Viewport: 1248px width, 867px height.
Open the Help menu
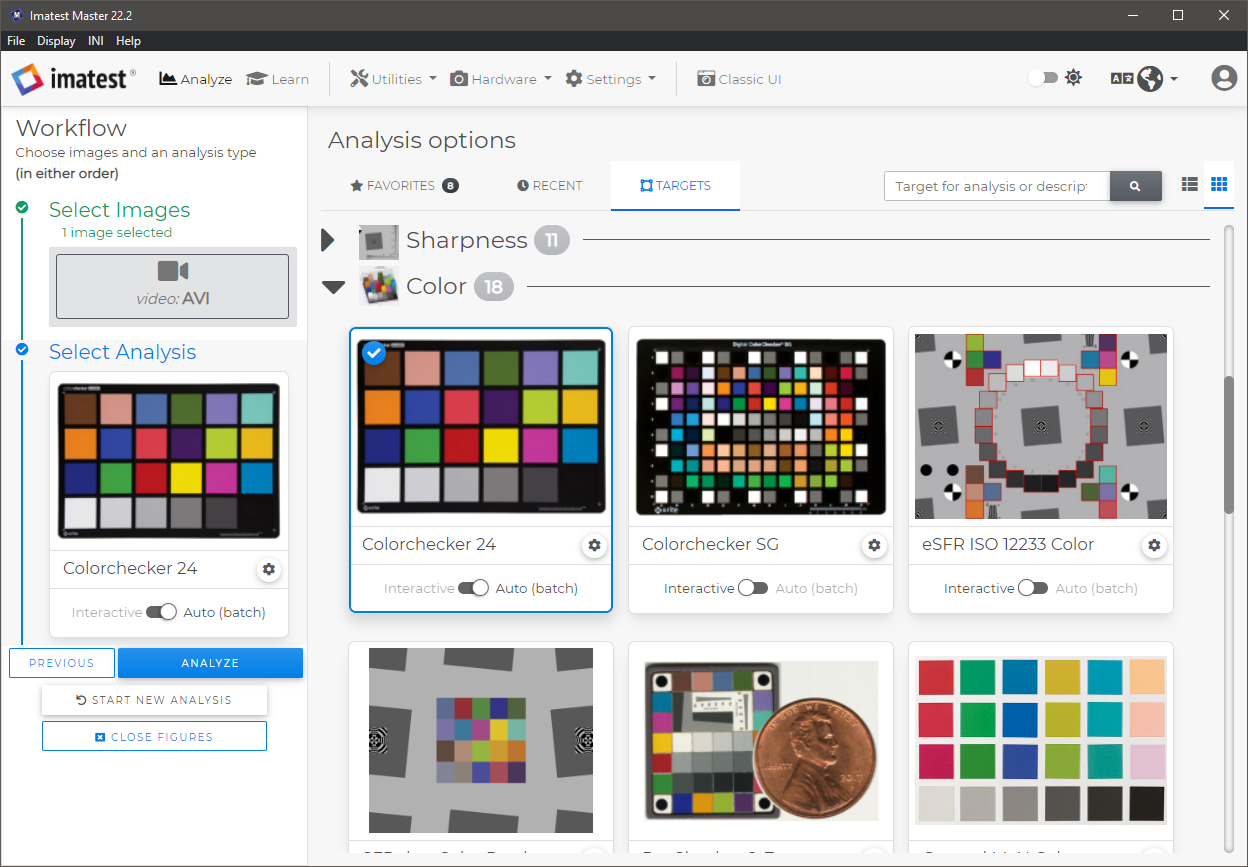(x=128, y=41)
